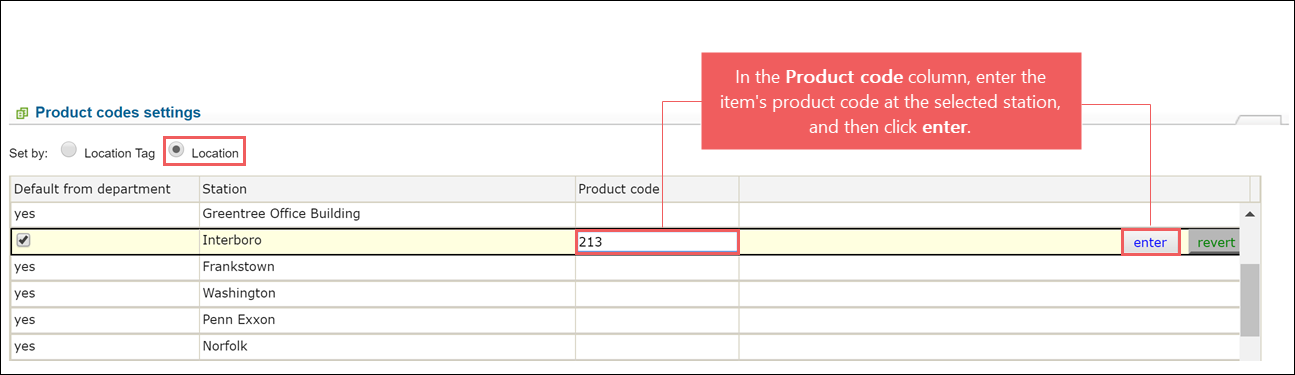Uncheck the default from department checkbox for Interboro
The width and height of the screenshot is (1295, 375).
click(x=24, y=241)
